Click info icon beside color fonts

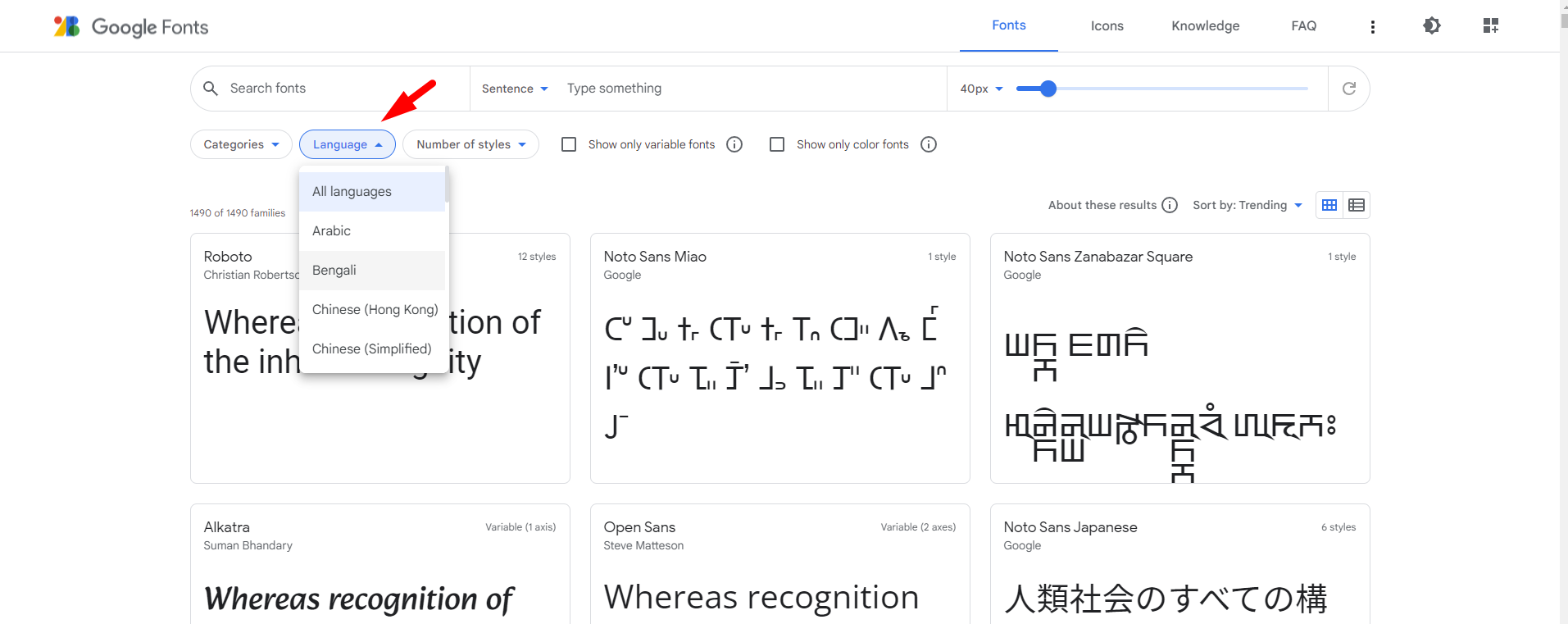click(929, 144)
